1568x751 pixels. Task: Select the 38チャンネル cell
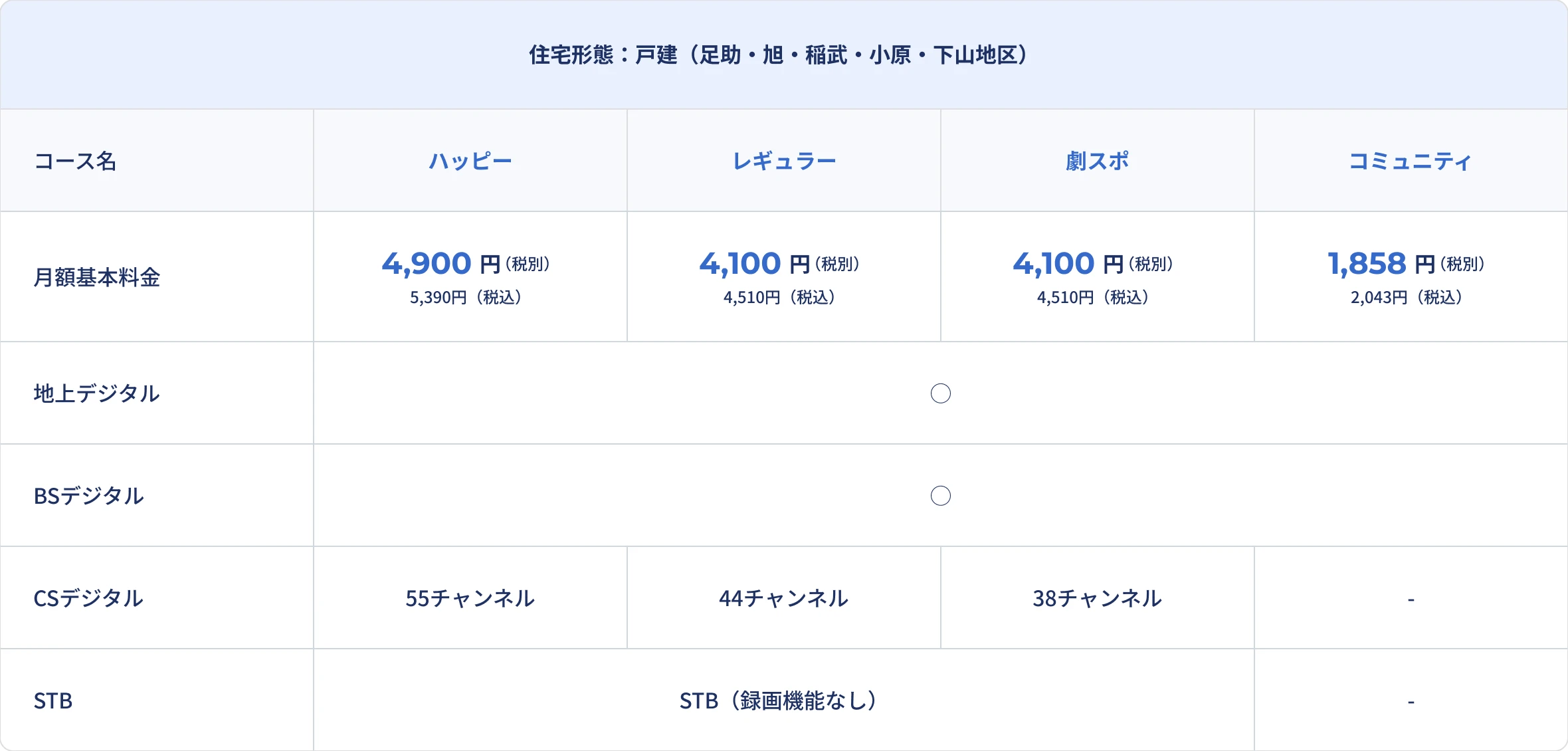tap(1098, 598)
